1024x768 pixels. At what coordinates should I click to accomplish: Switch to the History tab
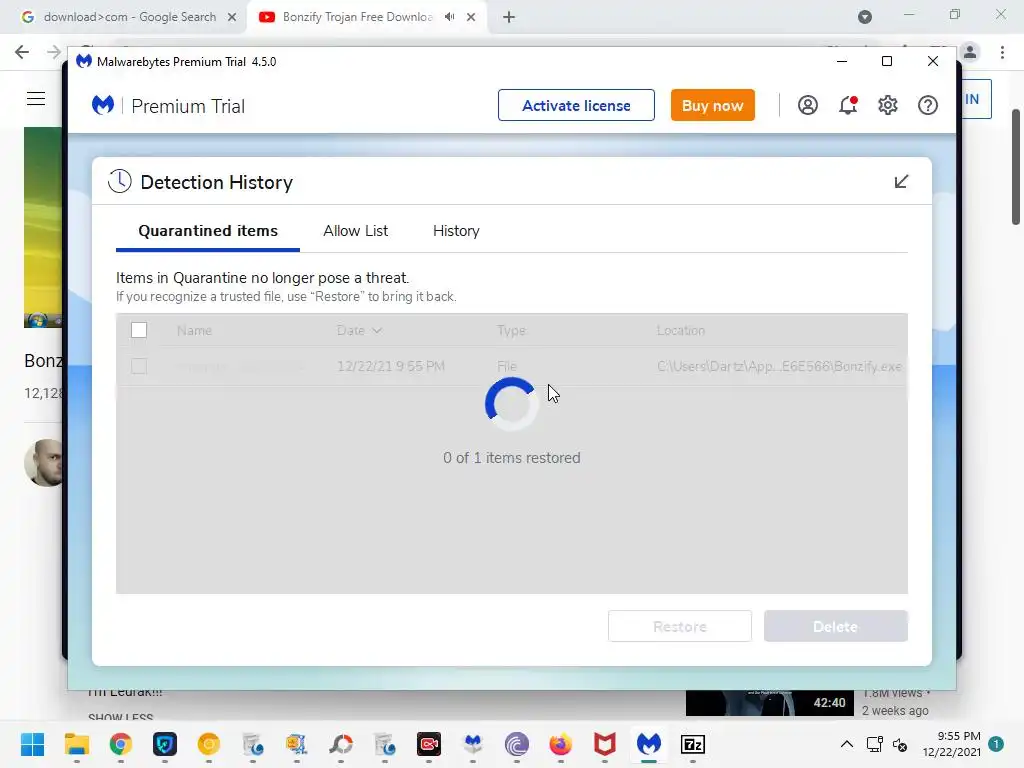tap(456, 231)
